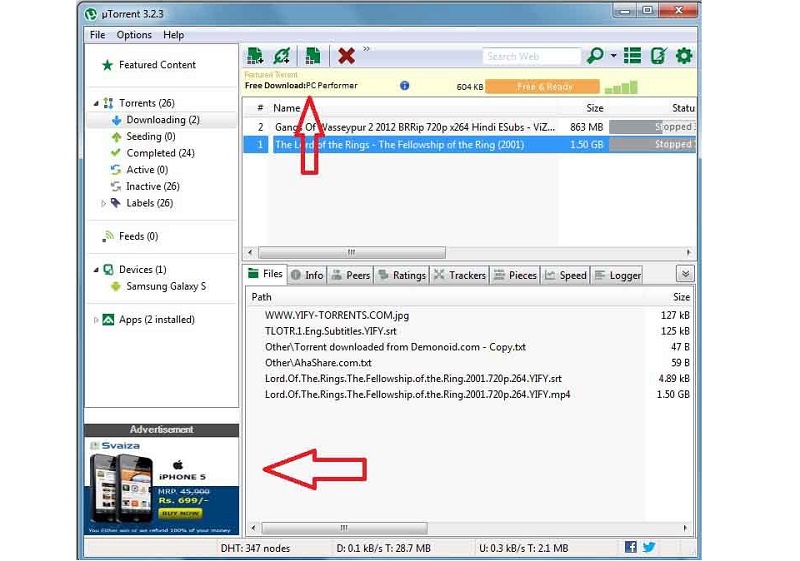
Task: Select TLOTR.1.Eng.Subtitles.YIFY.srt file
Action: 331,332
